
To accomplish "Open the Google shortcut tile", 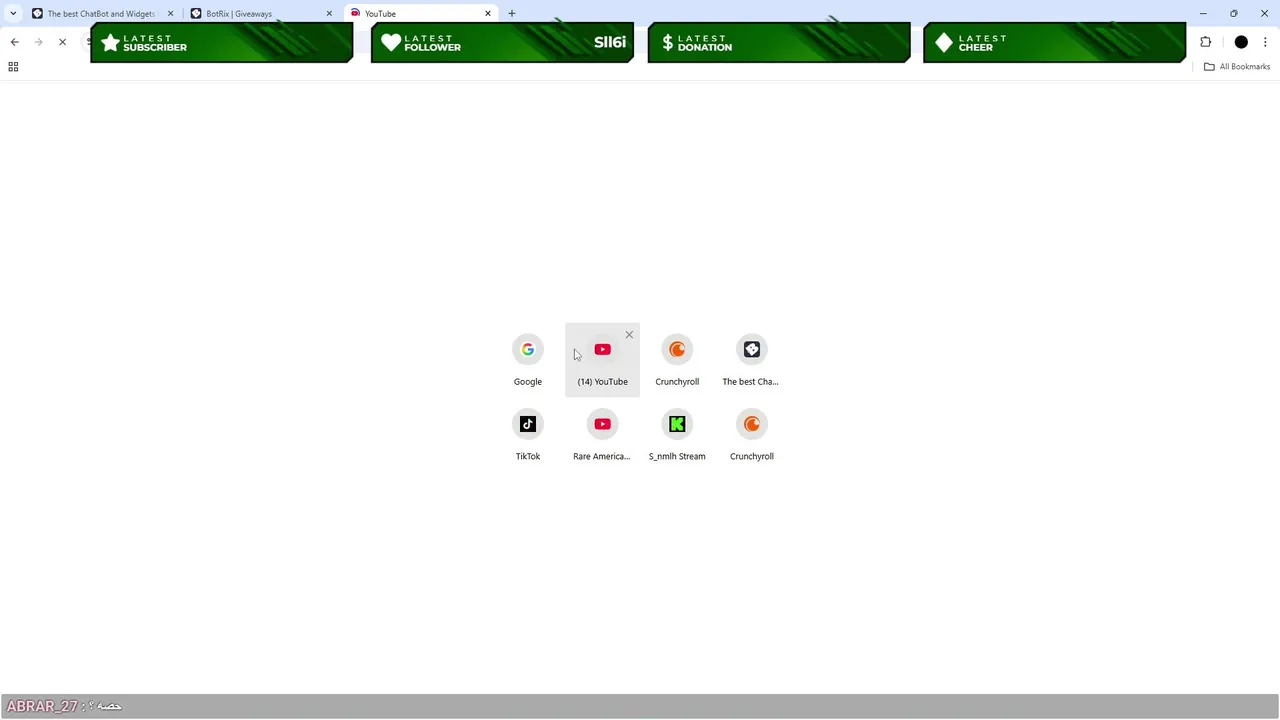I will point(528,360).
